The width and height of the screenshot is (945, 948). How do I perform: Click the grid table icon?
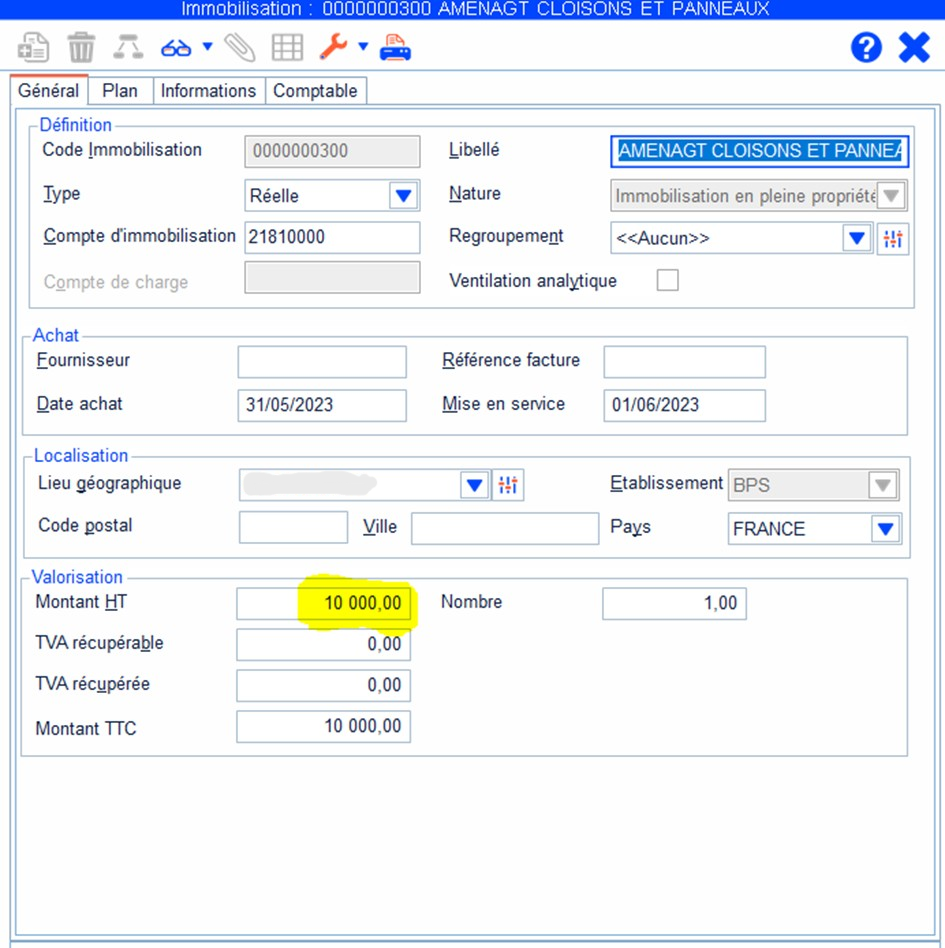point(287,47)
